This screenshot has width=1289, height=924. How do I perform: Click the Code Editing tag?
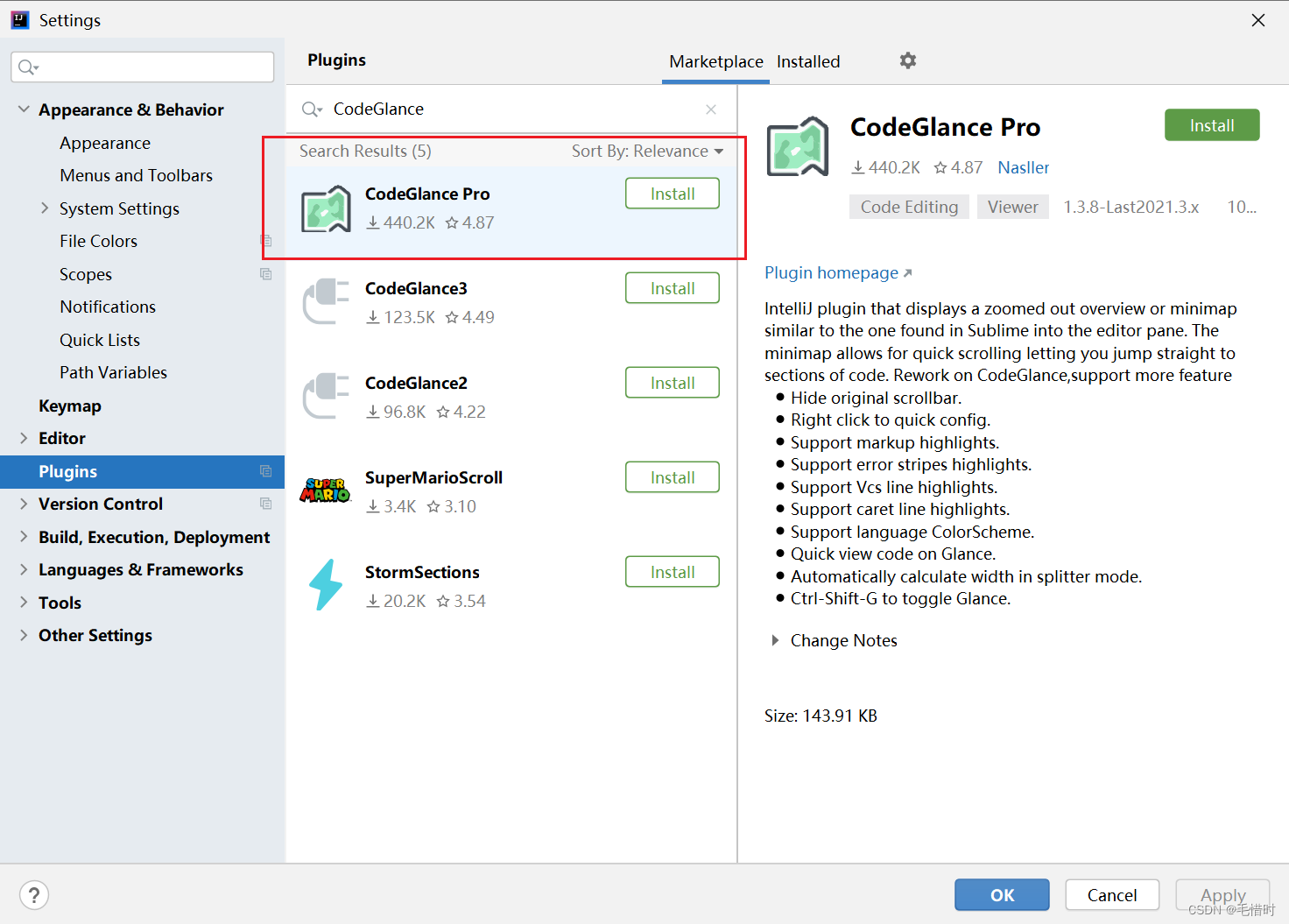coord(909,207)
